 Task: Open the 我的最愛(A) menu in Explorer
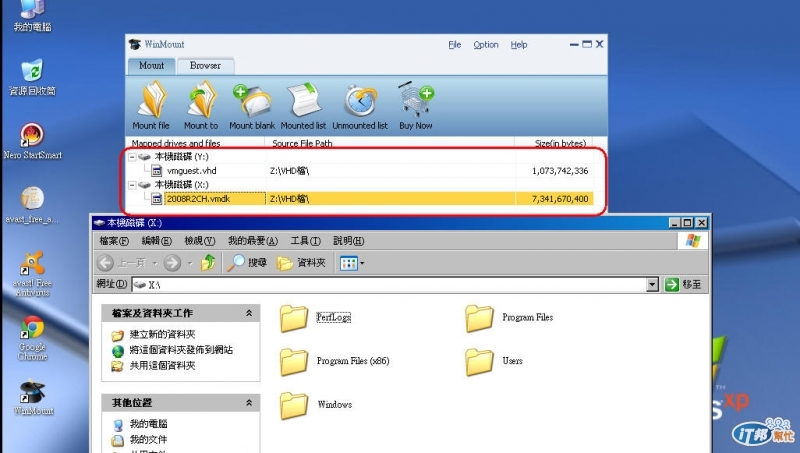click(x=253, y=241)
